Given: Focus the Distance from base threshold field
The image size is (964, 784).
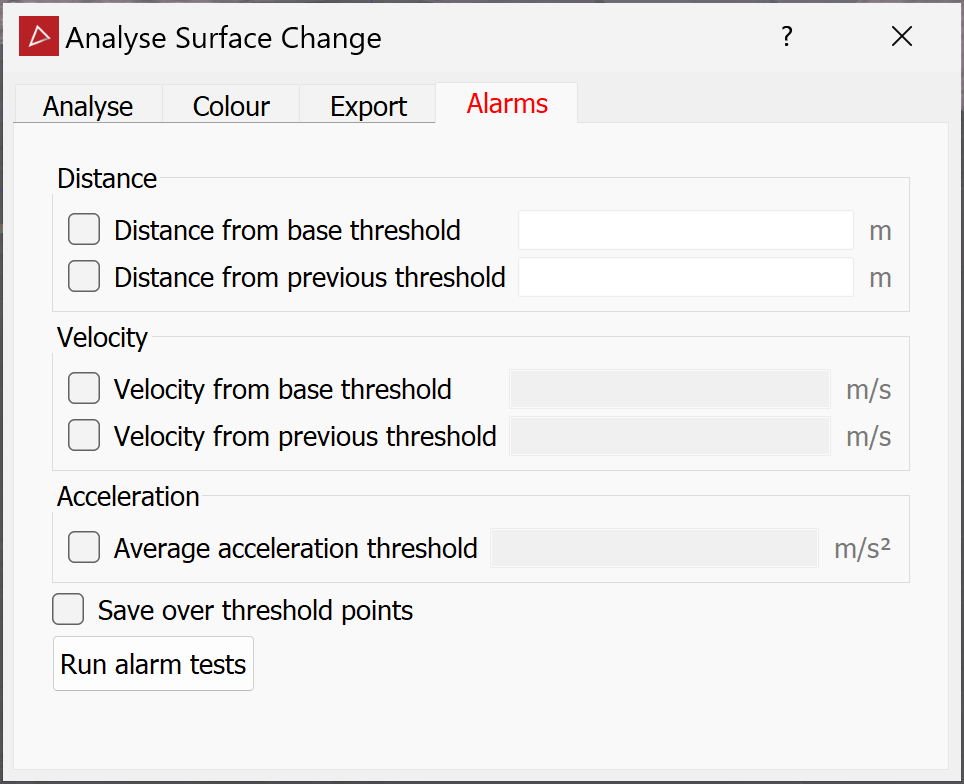Looking at the screenshot, I should click(x=685, y=230).
